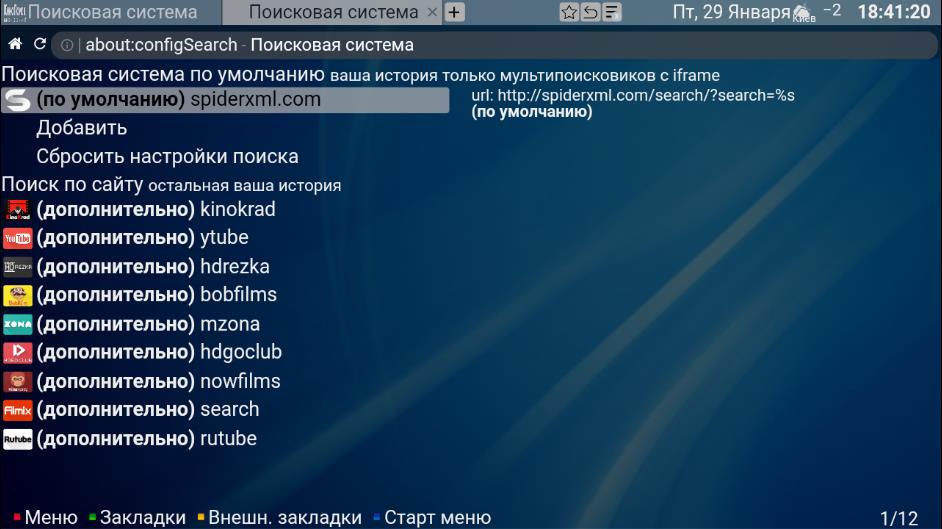Open Закладки from the bottom bar
942x529 pixels.
(142, 517)
